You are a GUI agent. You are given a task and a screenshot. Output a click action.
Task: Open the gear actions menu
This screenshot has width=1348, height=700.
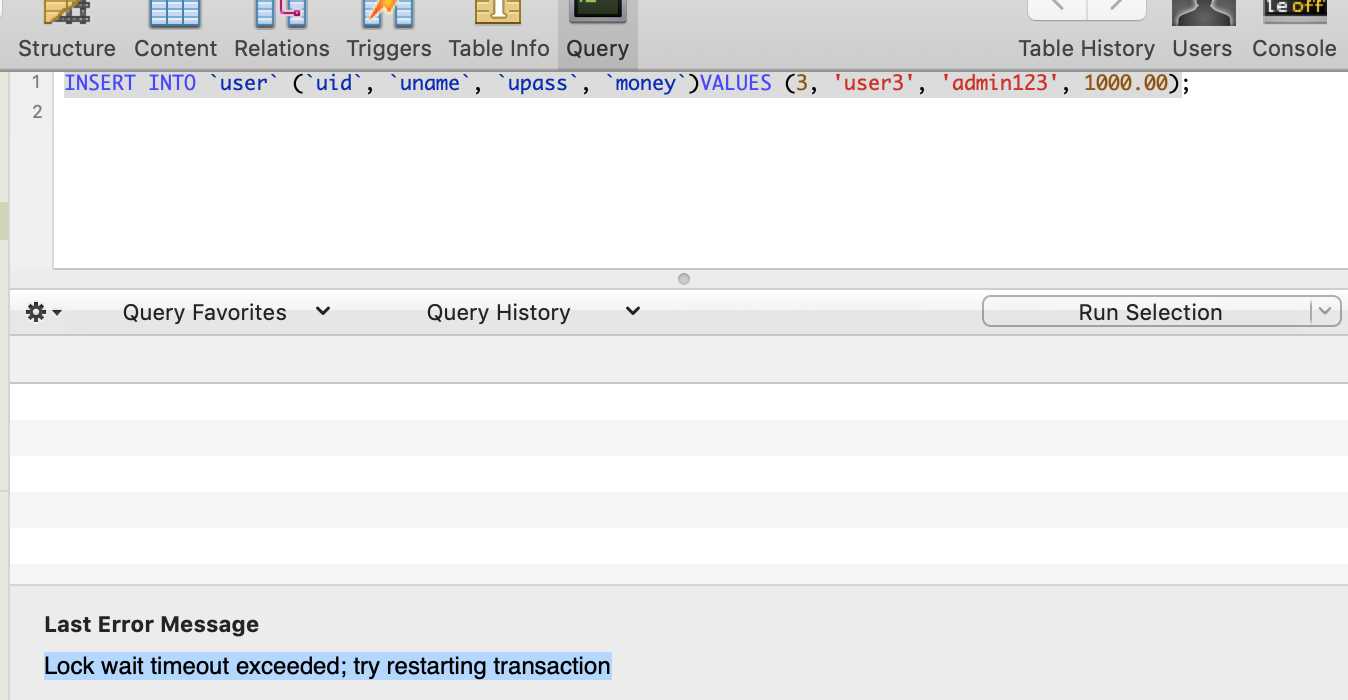43,312
